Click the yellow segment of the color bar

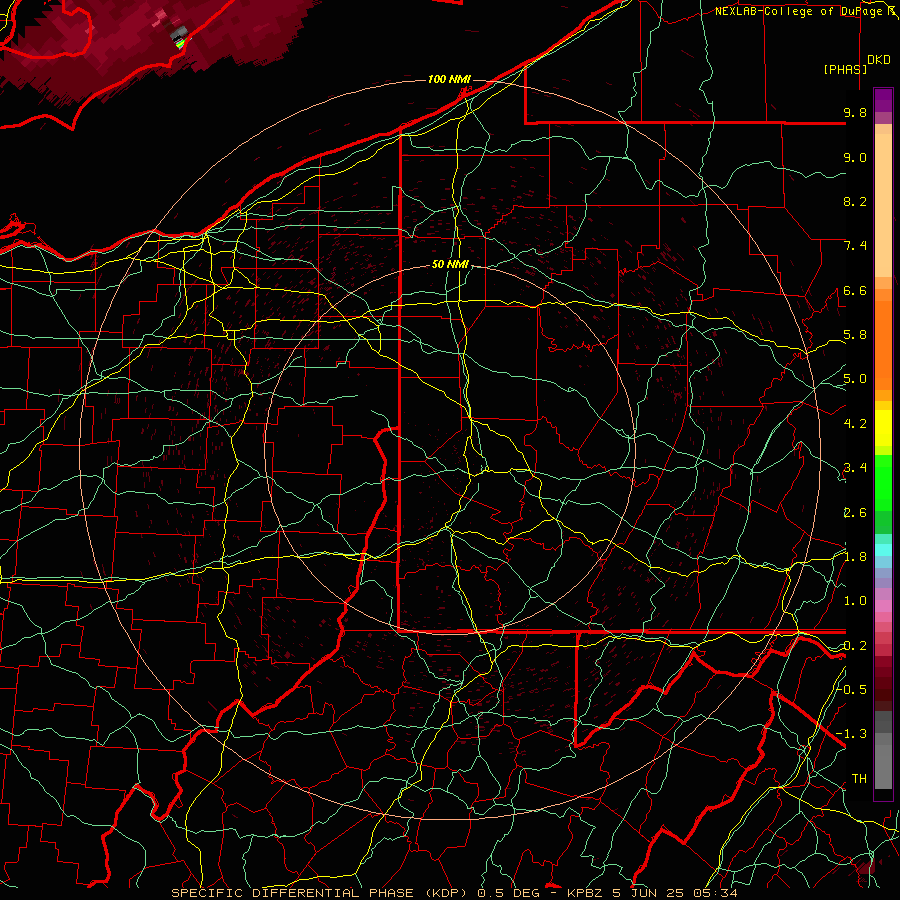point(883,428)
